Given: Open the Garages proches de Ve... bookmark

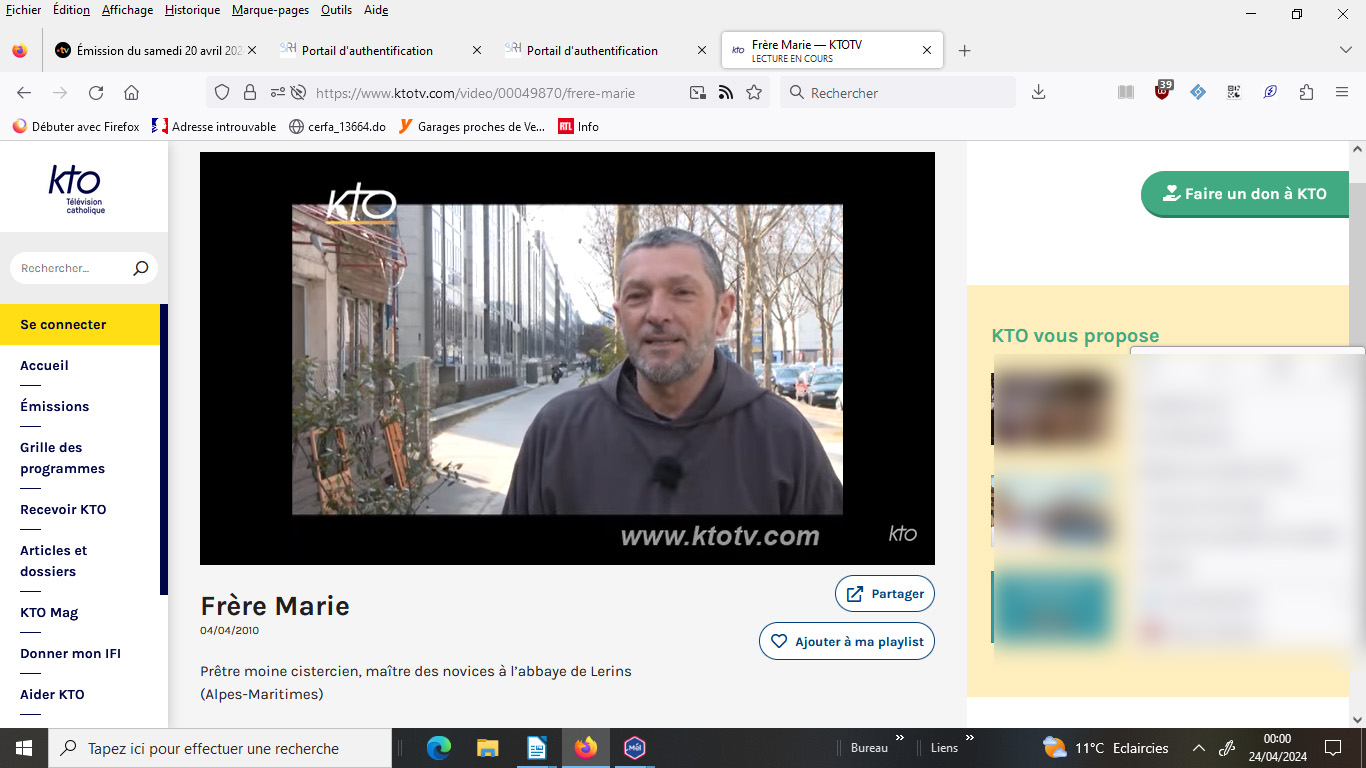Looking at the screenshot, I should coord(471,127).
